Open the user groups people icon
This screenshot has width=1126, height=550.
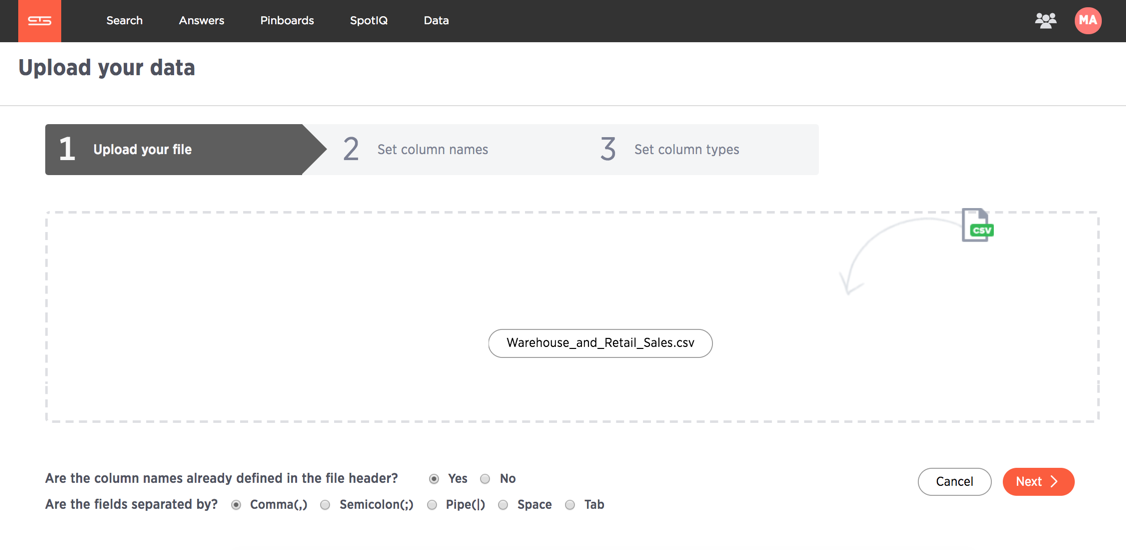pos(1046,21)
